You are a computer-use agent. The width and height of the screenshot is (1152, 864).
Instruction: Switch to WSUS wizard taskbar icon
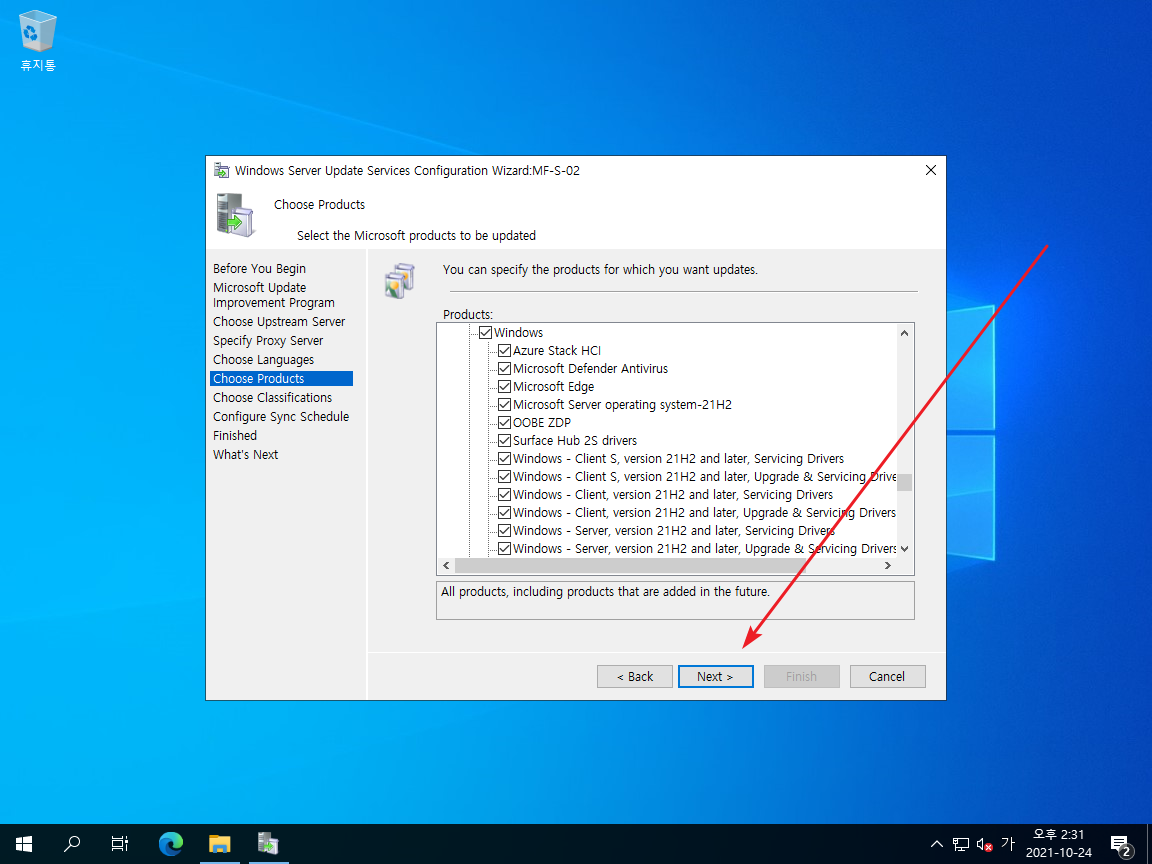click(268, 843)
